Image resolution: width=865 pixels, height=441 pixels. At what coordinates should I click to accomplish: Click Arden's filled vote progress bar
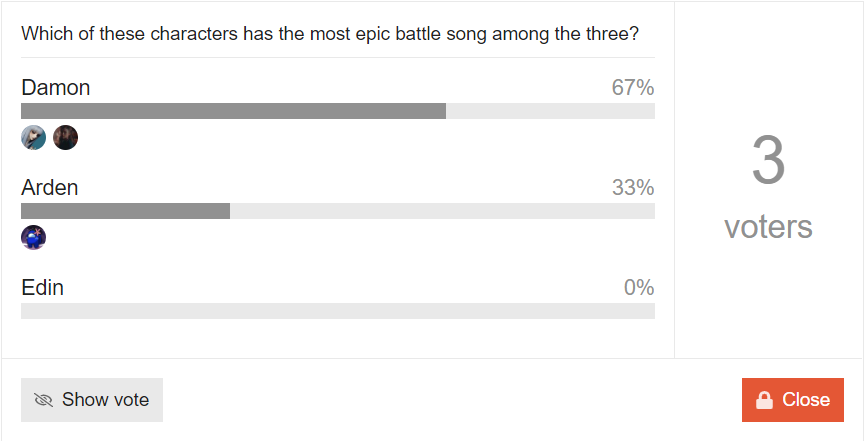pos(125,211)
